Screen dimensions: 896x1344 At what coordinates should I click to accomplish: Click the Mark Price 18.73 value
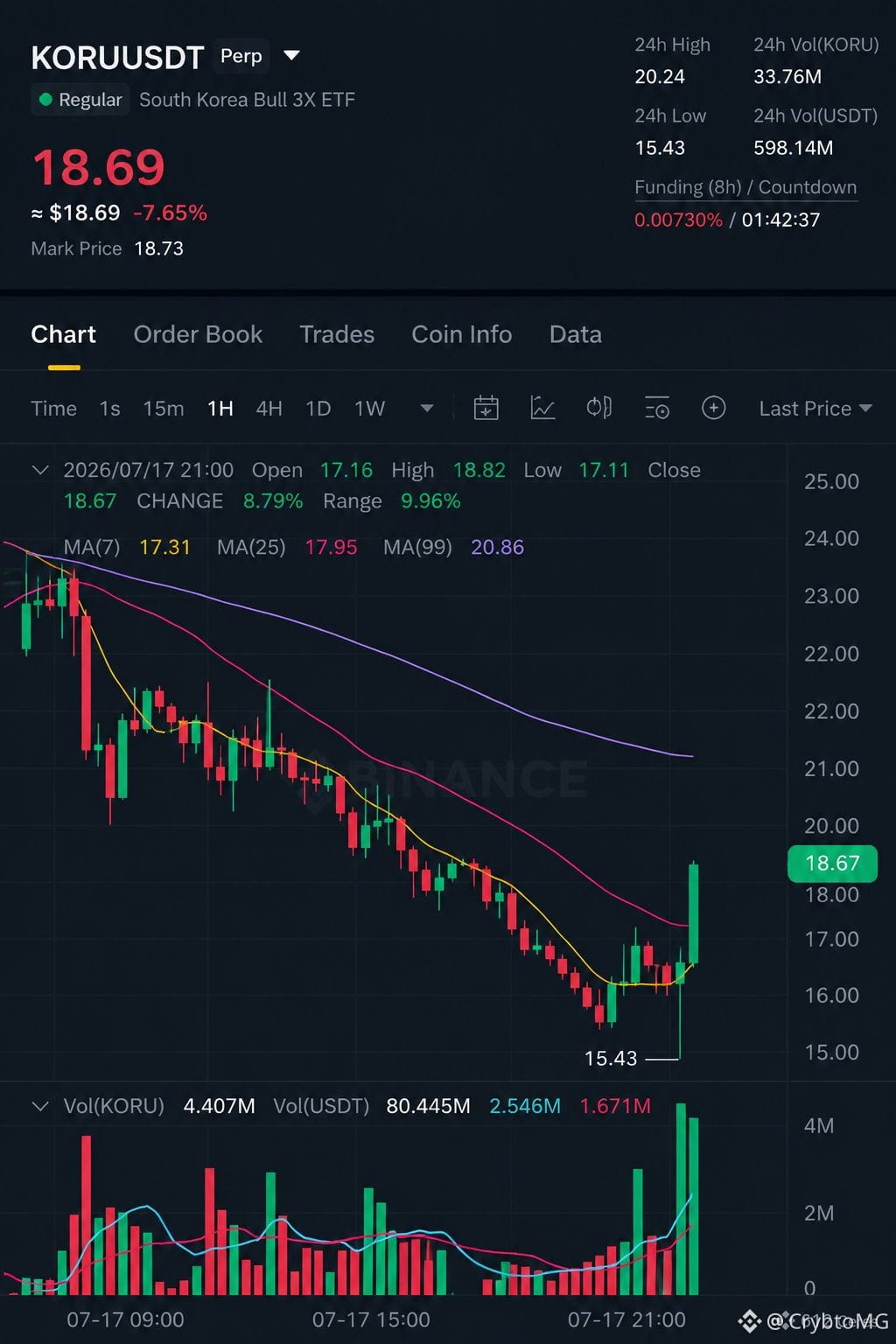[x=158, y=248]
